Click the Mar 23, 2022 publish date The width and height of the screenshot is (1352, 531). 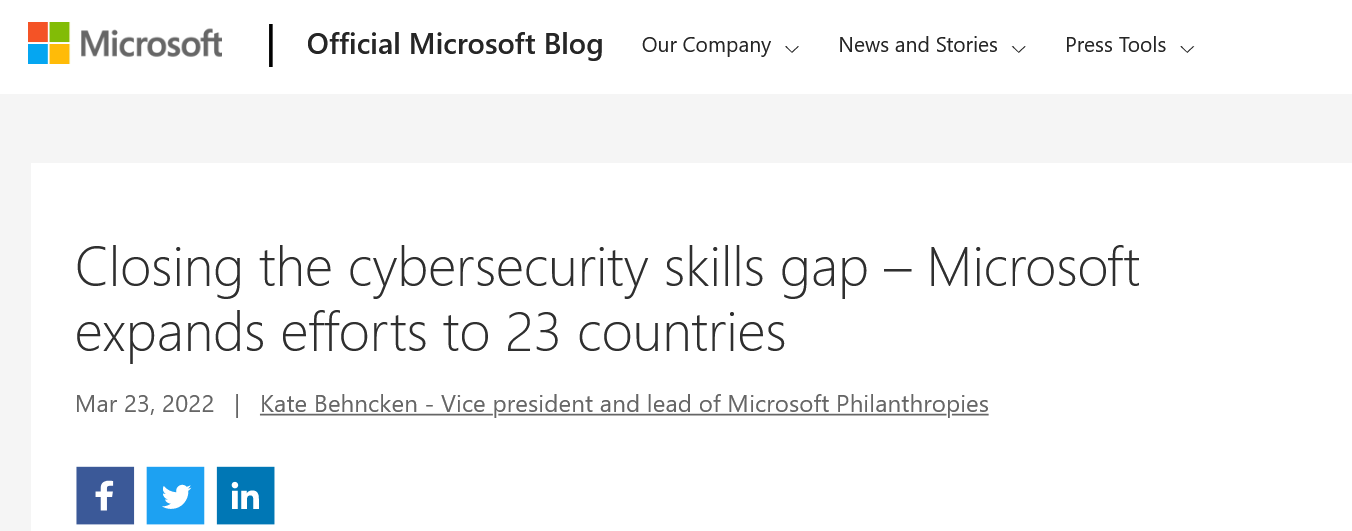(145, 404)
